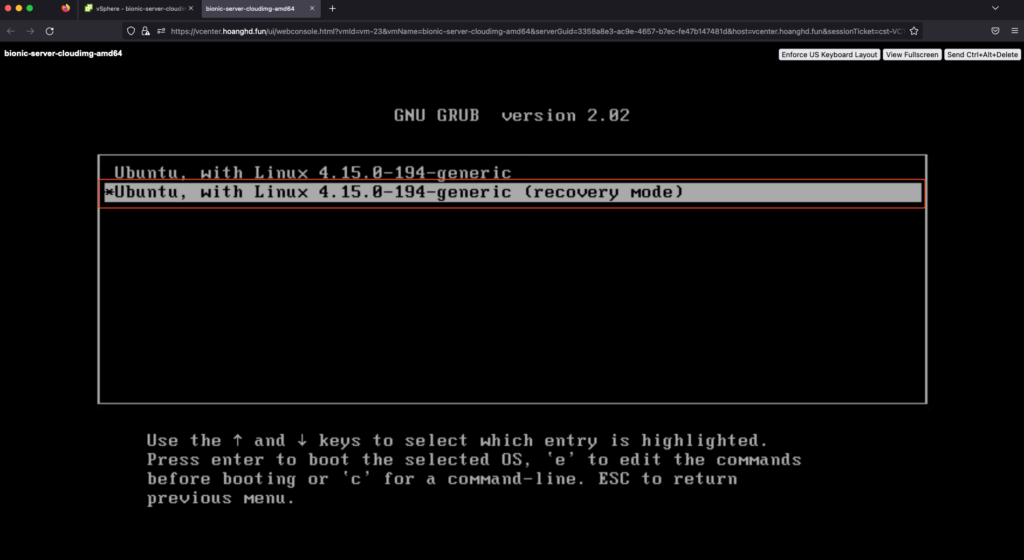
Task: Click the GNU GRUB version 2.02 heading
Action: [x=511, y=116]
